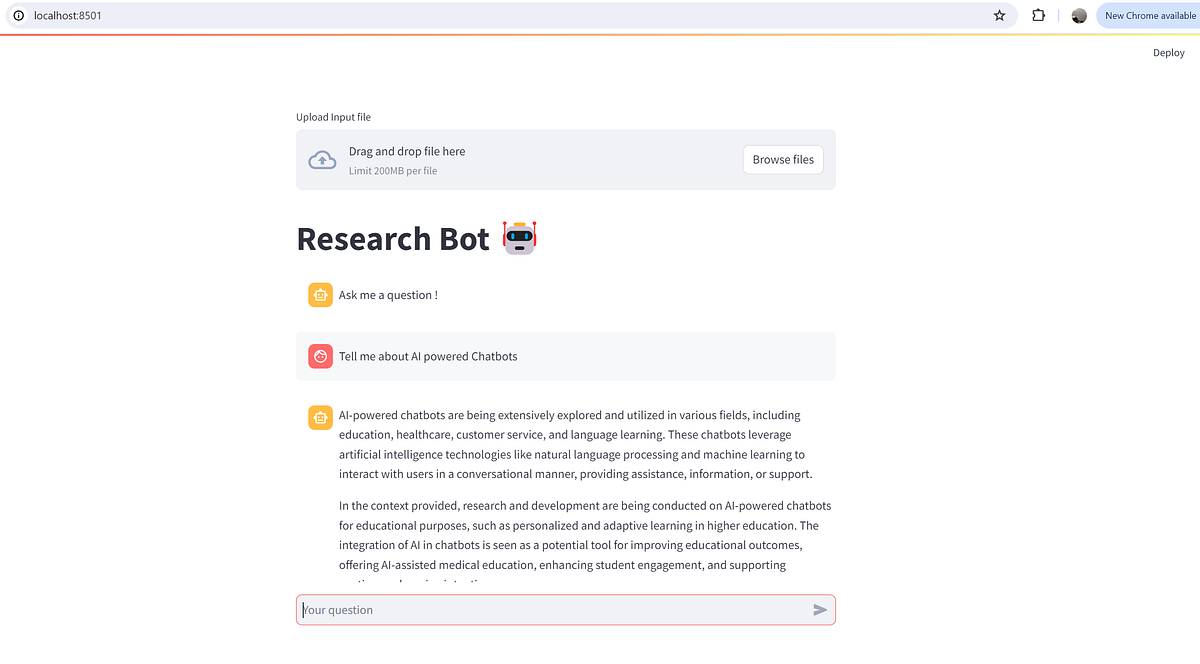Click the site information icon in the address bar
Screen dimensions: 1200x664
[18, 15]
